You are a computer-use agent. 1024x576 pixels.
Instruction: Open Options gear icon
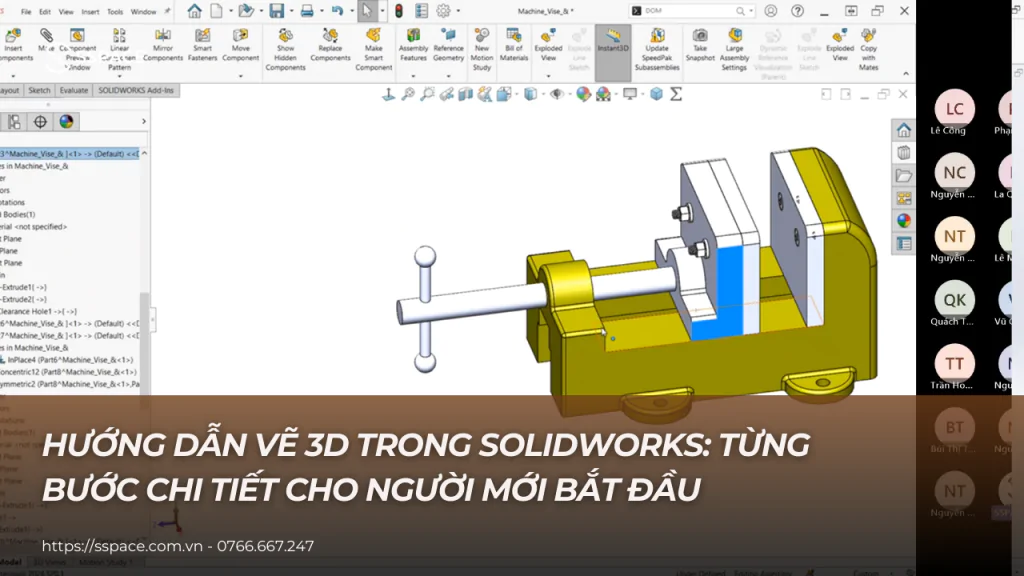point(443,11)
